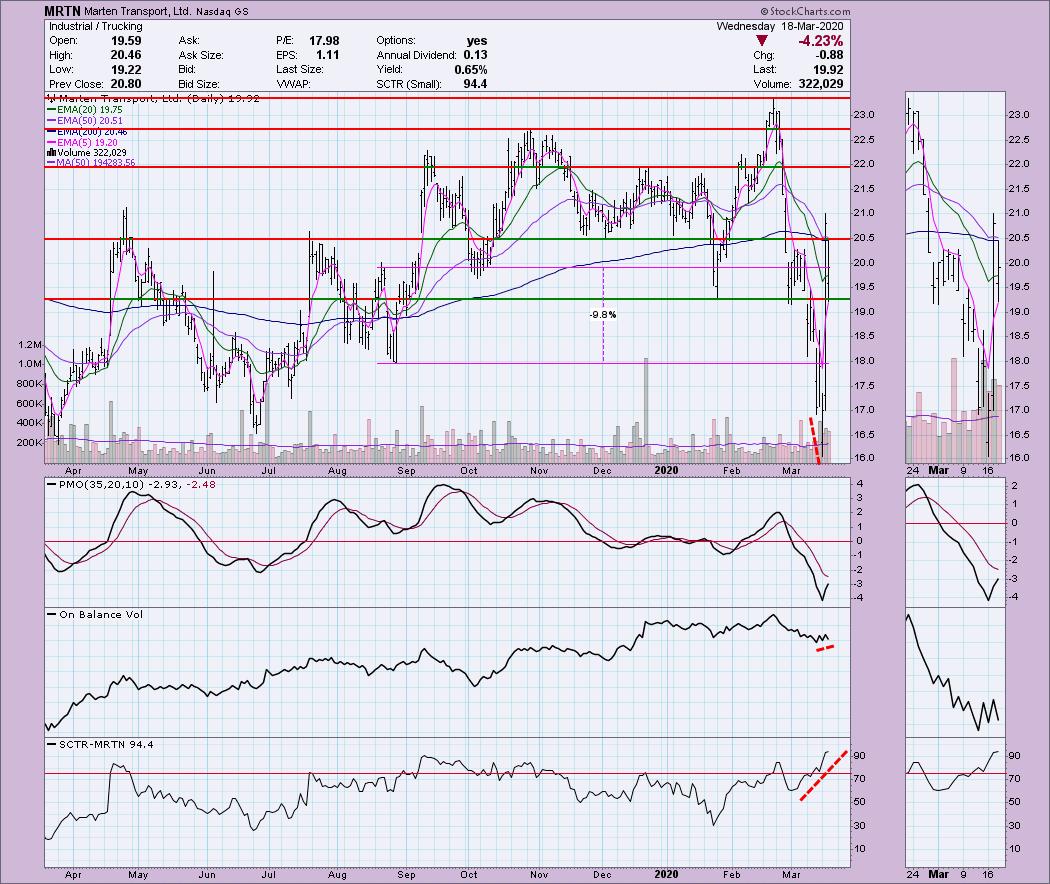
Task: Click the Prev Close value 20.80
Action: click(x=126, y=84)
